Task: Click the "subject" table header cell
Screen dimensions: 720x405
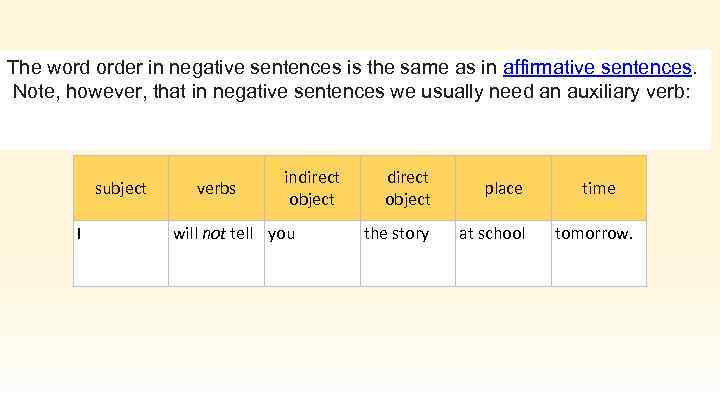Action: 120,188
